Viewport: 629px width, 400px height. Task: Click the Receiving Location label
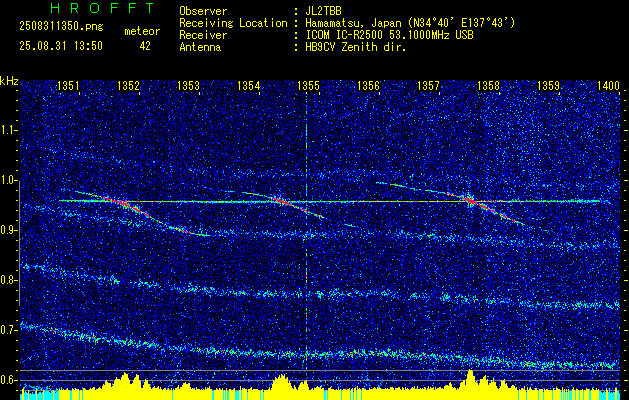point(233,23)
